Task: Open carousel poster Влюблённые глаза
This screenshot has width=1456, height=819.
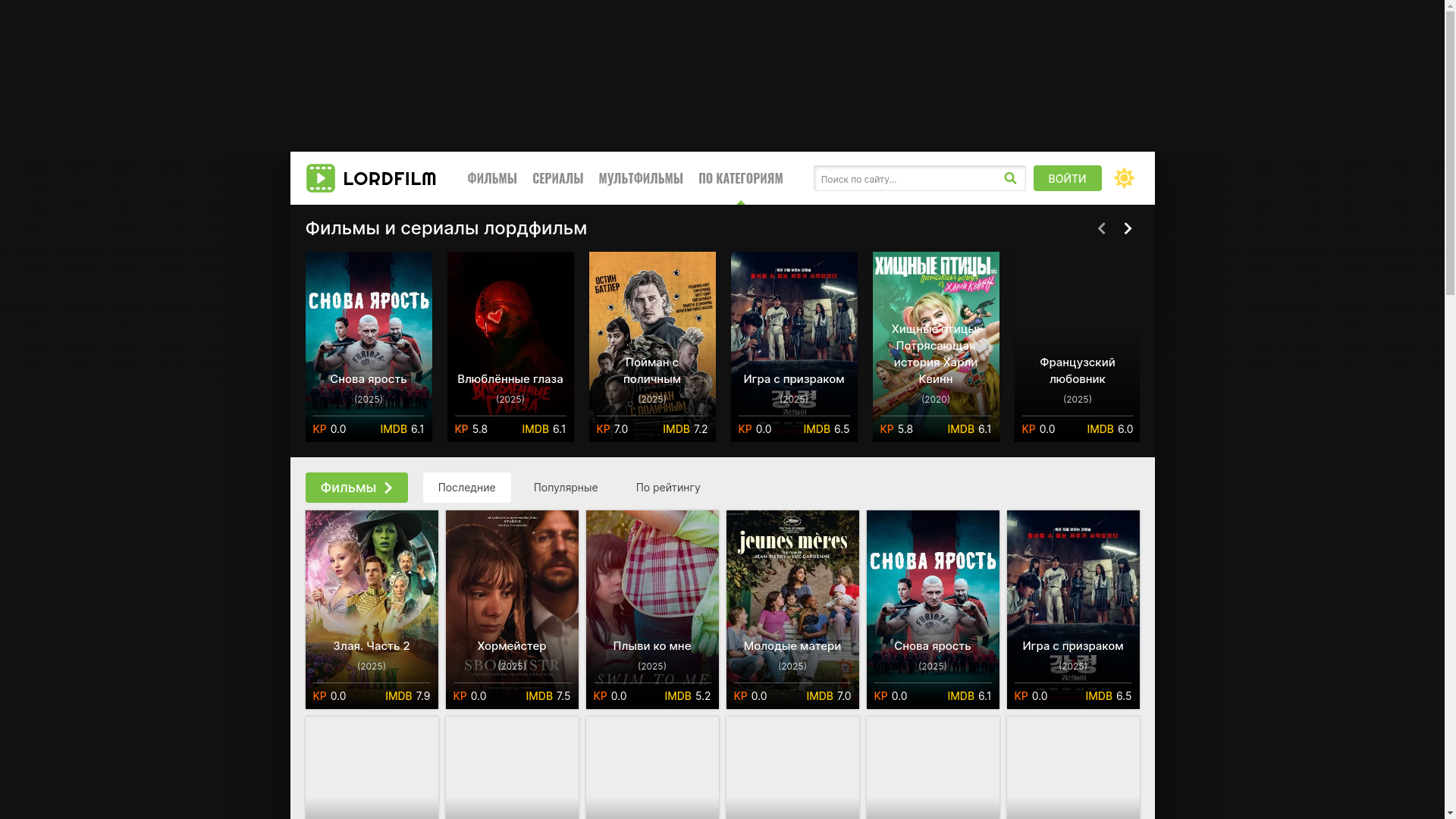Action: pyautogui.click(x=510, y=347)
